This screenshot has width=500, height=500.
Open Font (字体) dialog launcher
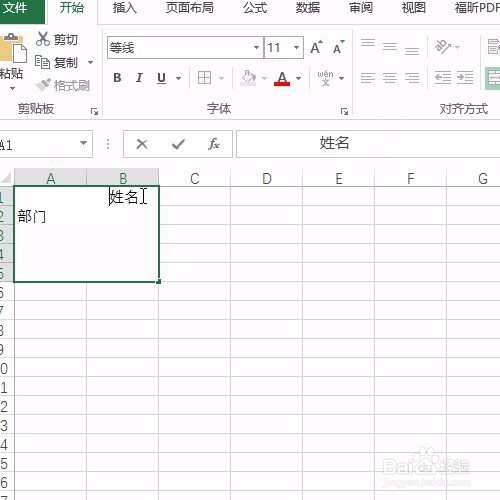click(344, 112)
